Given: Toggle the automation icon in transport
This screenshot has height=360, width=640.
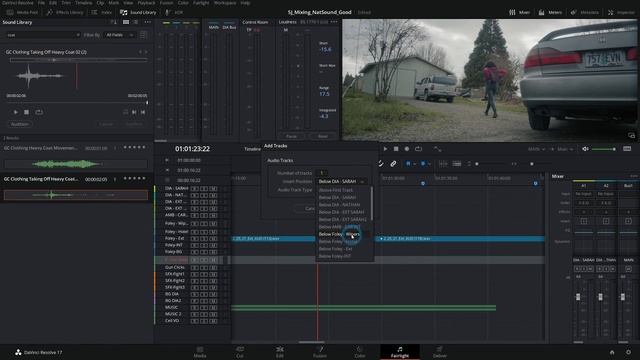Looking at the screenshot, I should [x=438, y=149].
